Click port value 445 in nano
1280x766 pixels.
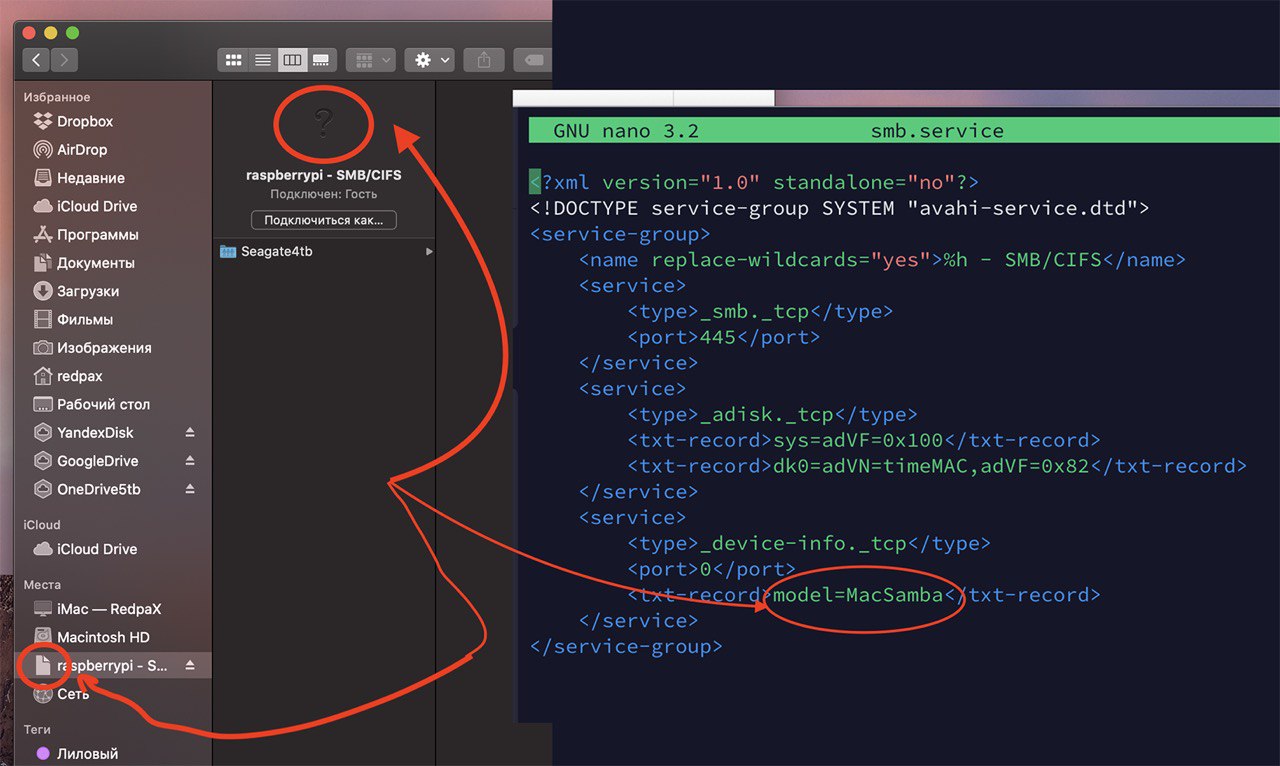(718, 337)
